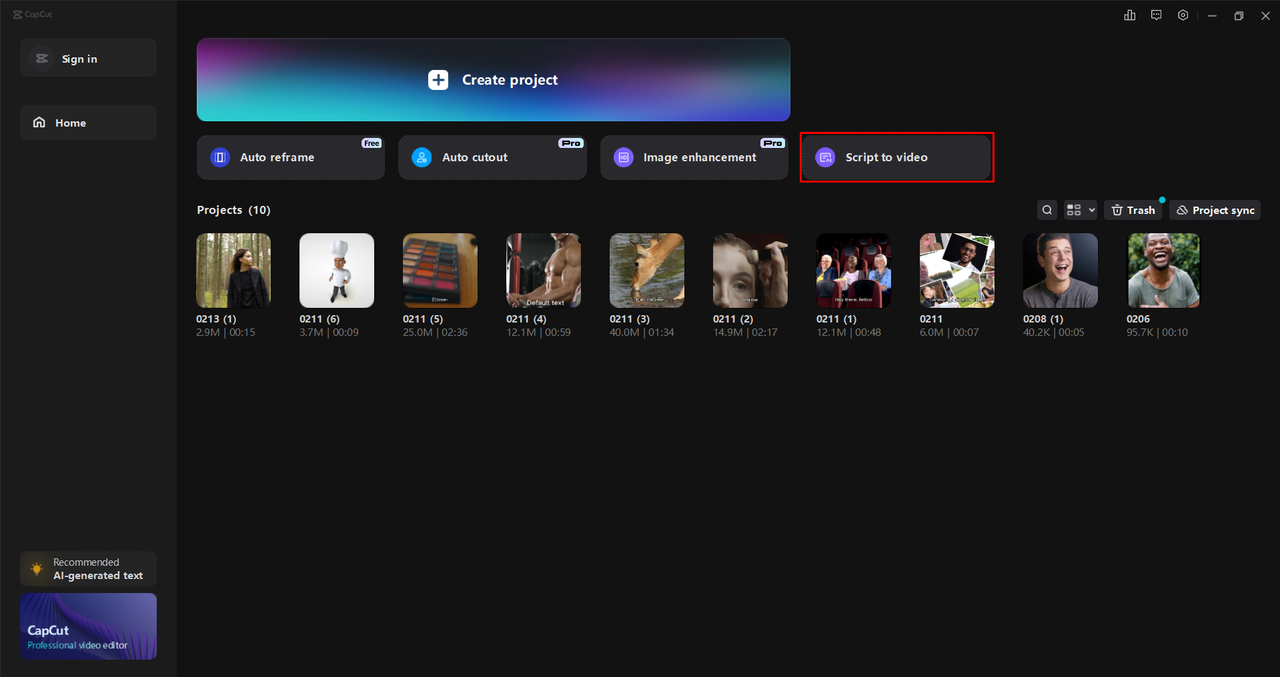
Task: Click the CapCut logo in title bar
Action: click(x=31, y=15)
